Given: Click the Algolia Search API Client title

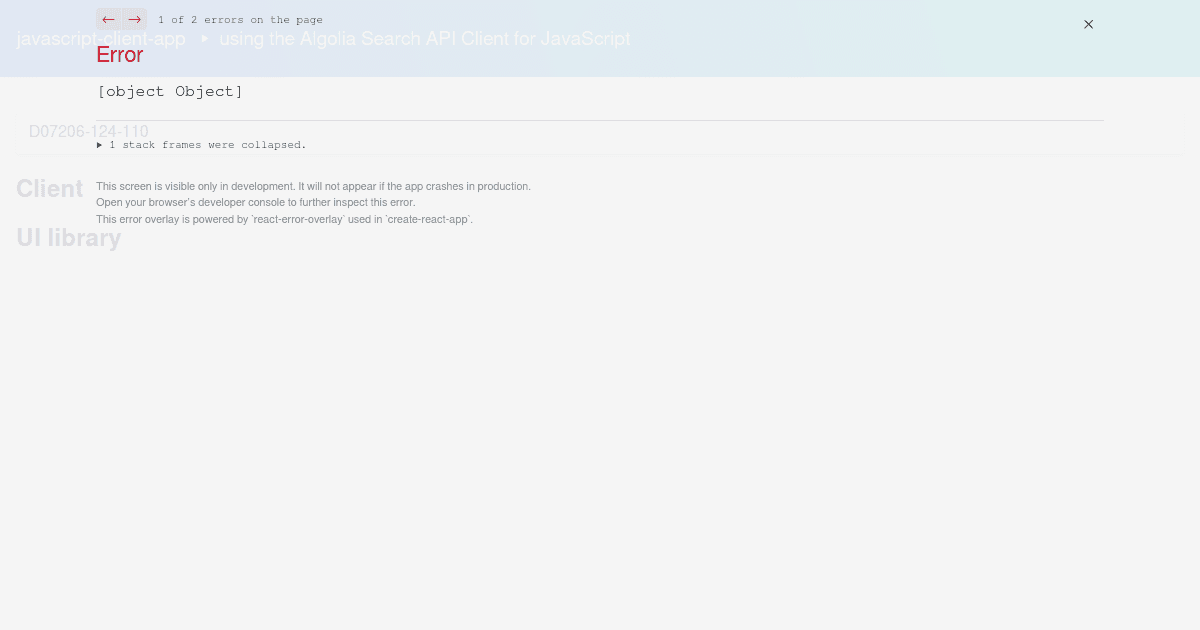Looking at the screenshot, I should (425, 39).
